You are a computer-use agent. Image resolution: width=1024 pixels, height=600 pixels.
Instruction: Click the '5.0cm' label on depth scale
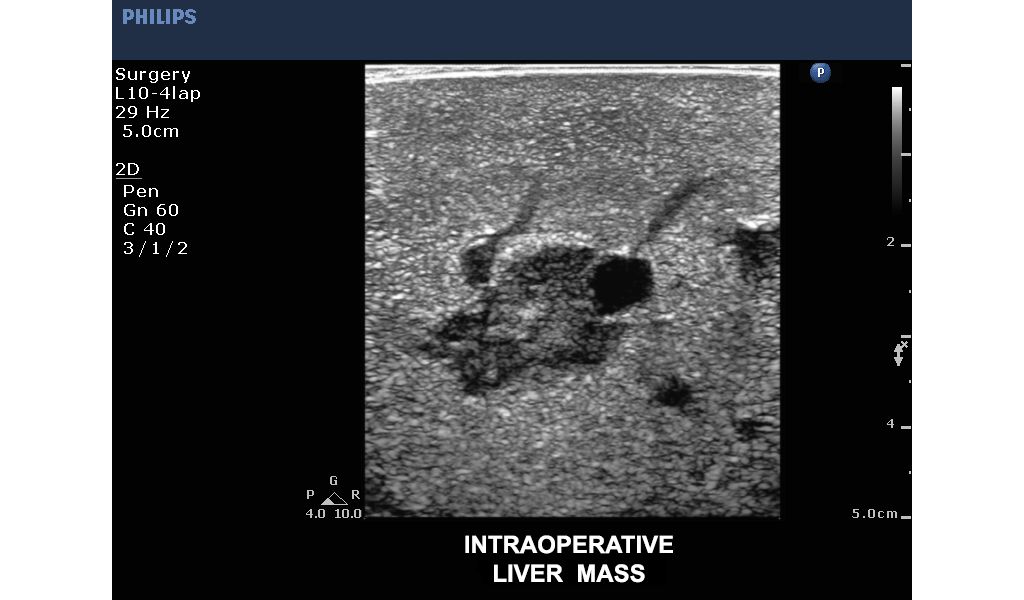click(874, 514)
